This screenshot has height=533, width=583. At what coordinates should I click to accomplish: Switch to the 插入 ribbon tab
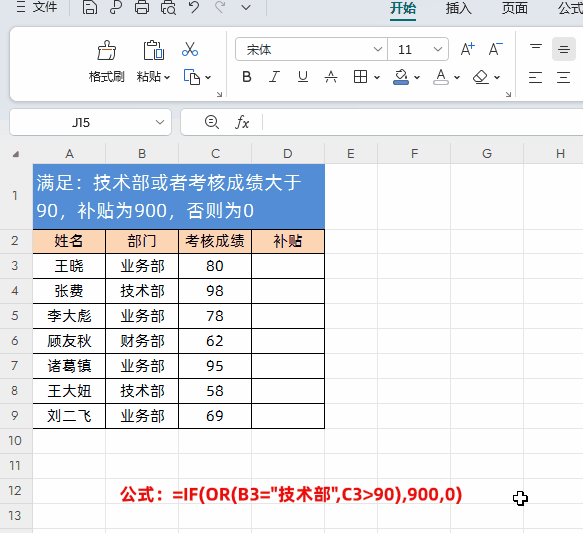click(458, 8)
